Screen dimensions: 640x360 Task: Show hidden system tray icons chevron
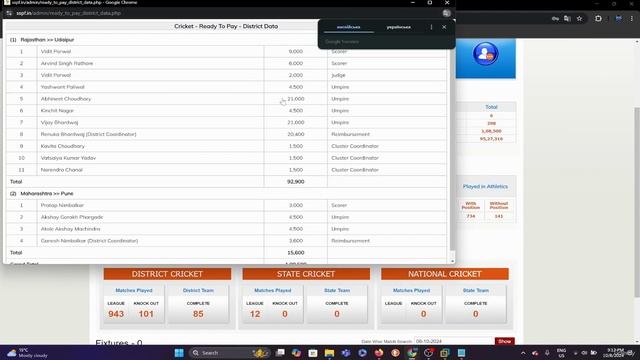[x=523, y=353]
